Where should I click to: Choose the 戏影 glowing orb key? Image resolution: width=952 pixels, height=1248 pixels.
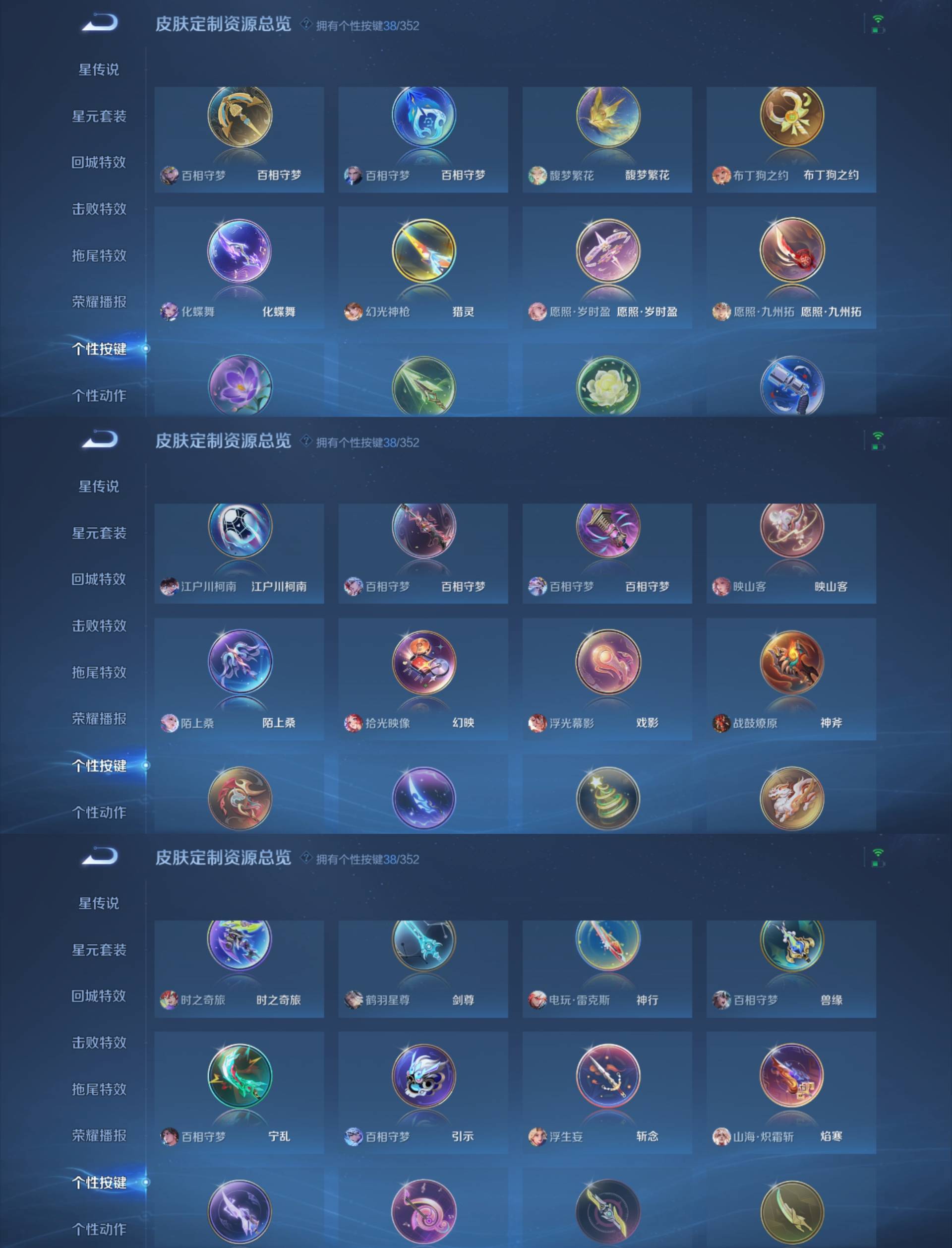(x=607, y=662)
